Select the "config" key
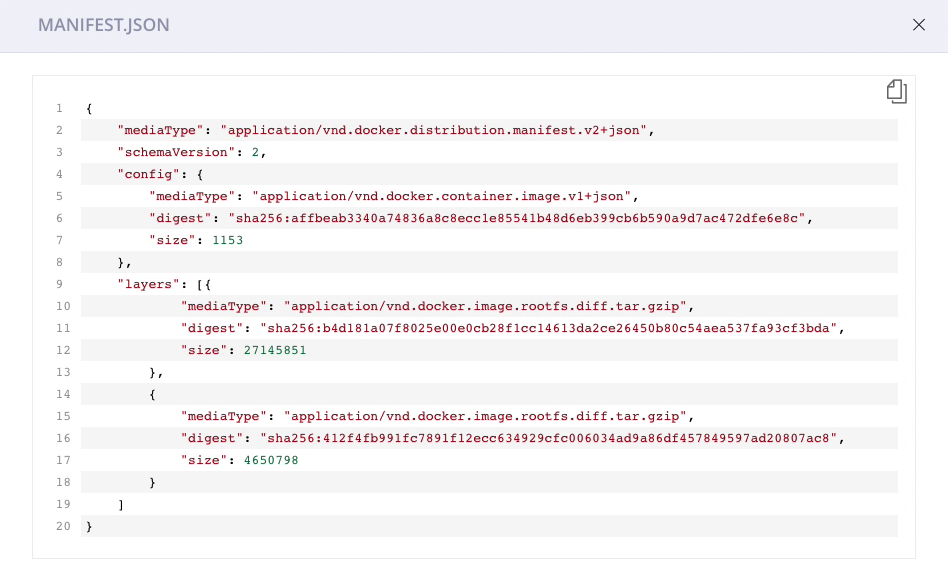The image size is (948, 574). coord(145,174)
